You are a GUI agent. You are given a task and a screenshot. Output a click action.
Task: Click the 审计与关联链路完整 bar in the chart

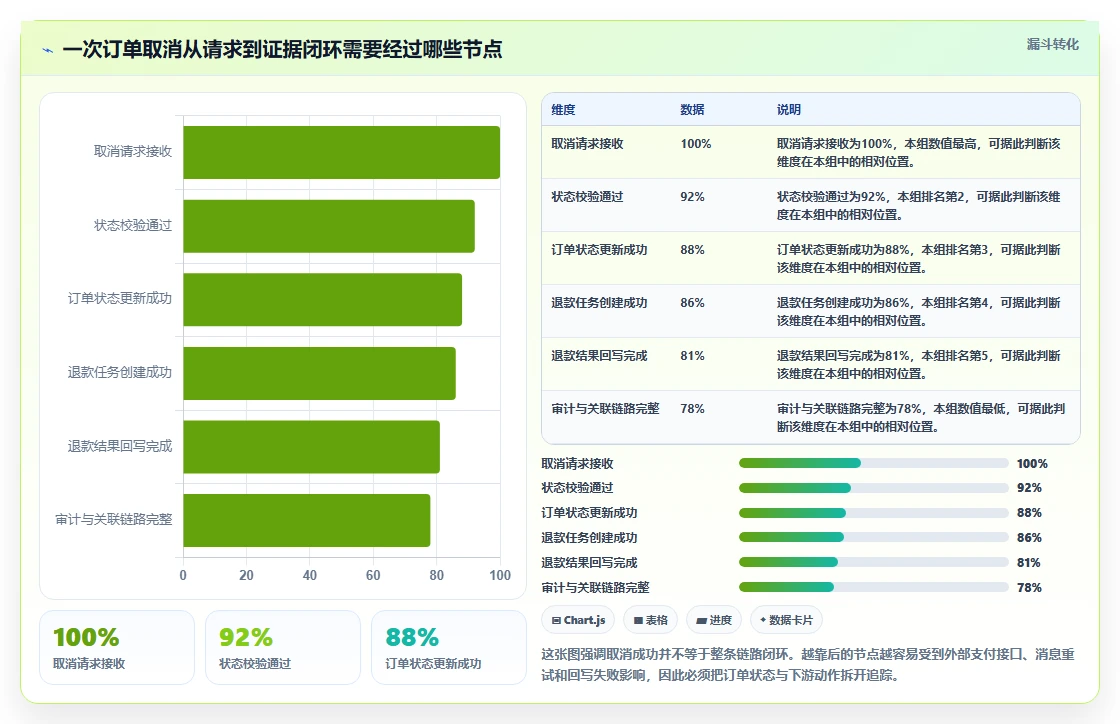pos(306,520)
